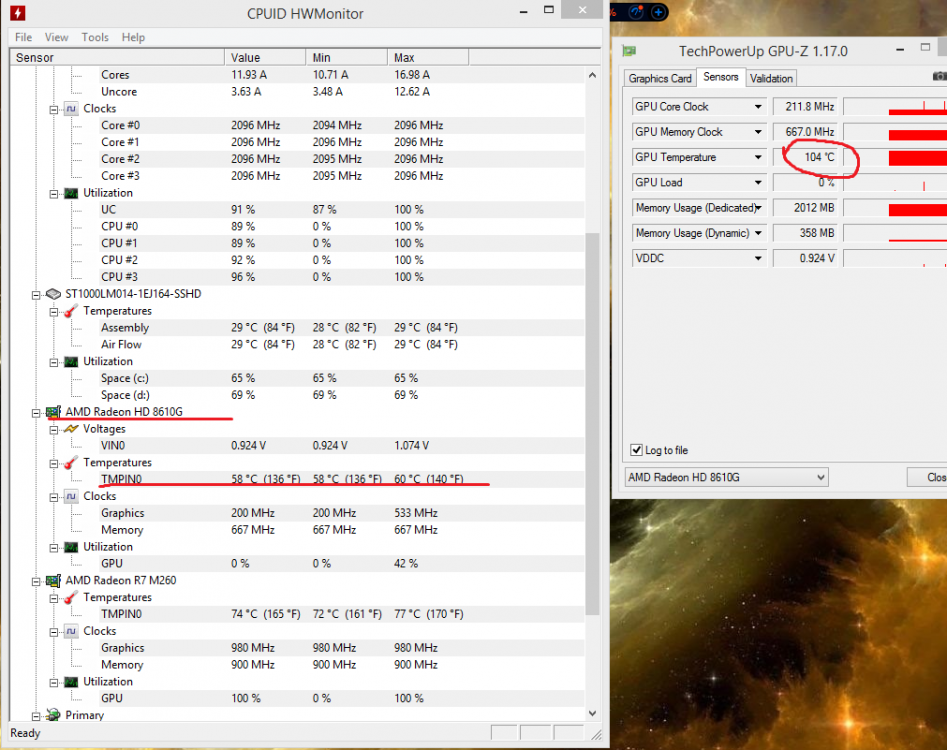947x750 pixels.
Task: Click thermometer icon under Radeon R7 M260
Action: point(71,597)
